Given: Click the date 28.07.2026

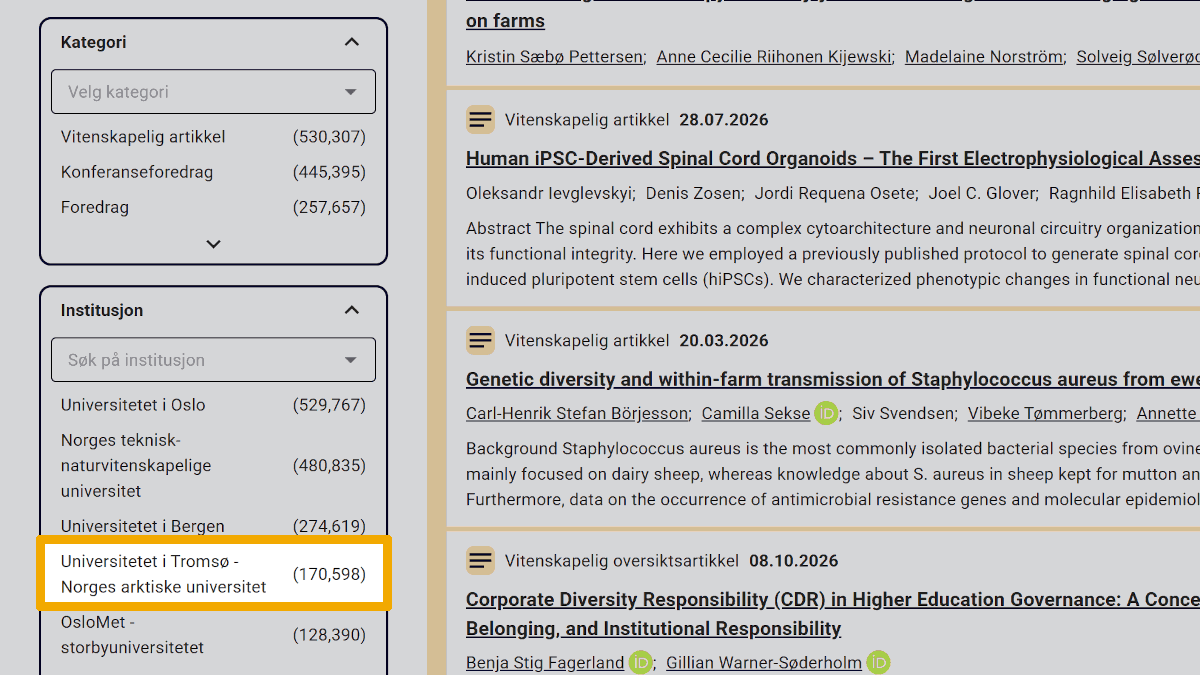Looking at the screenshot, I should [x=724, y=120].
